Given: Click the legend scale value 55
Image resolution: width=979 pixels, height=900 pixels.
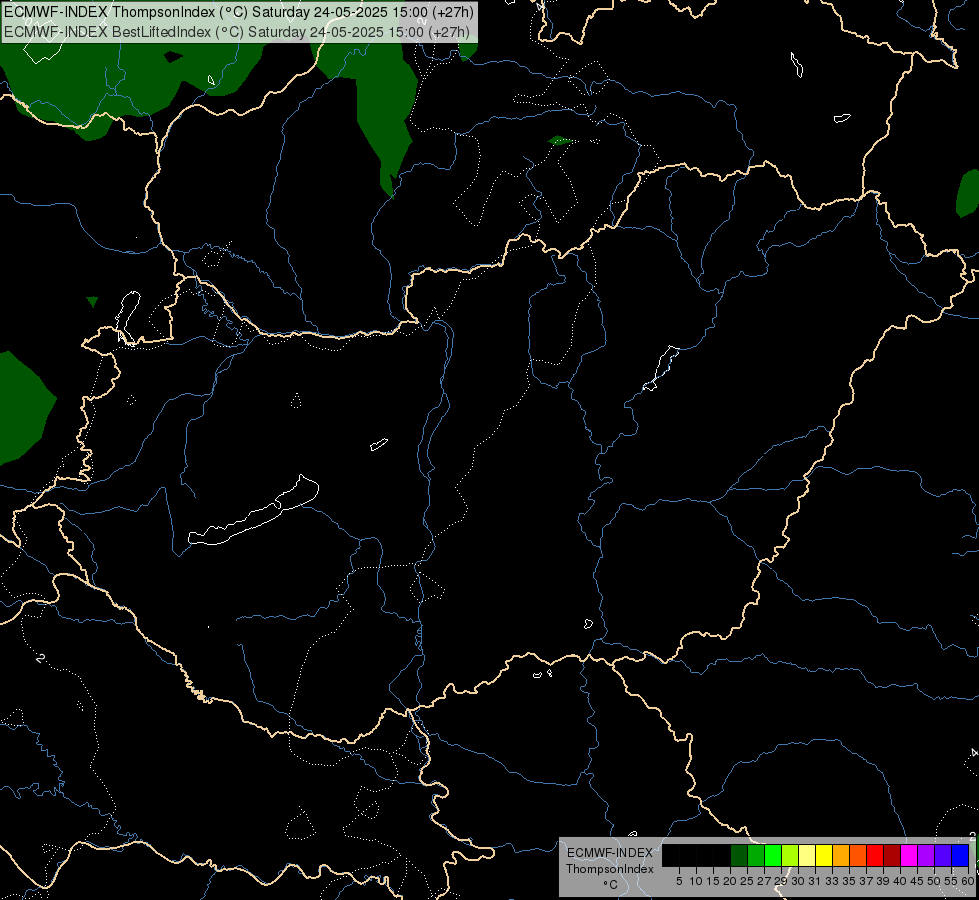Looking at the screenshot, I should pyautogui.click(x=952, y=881).
